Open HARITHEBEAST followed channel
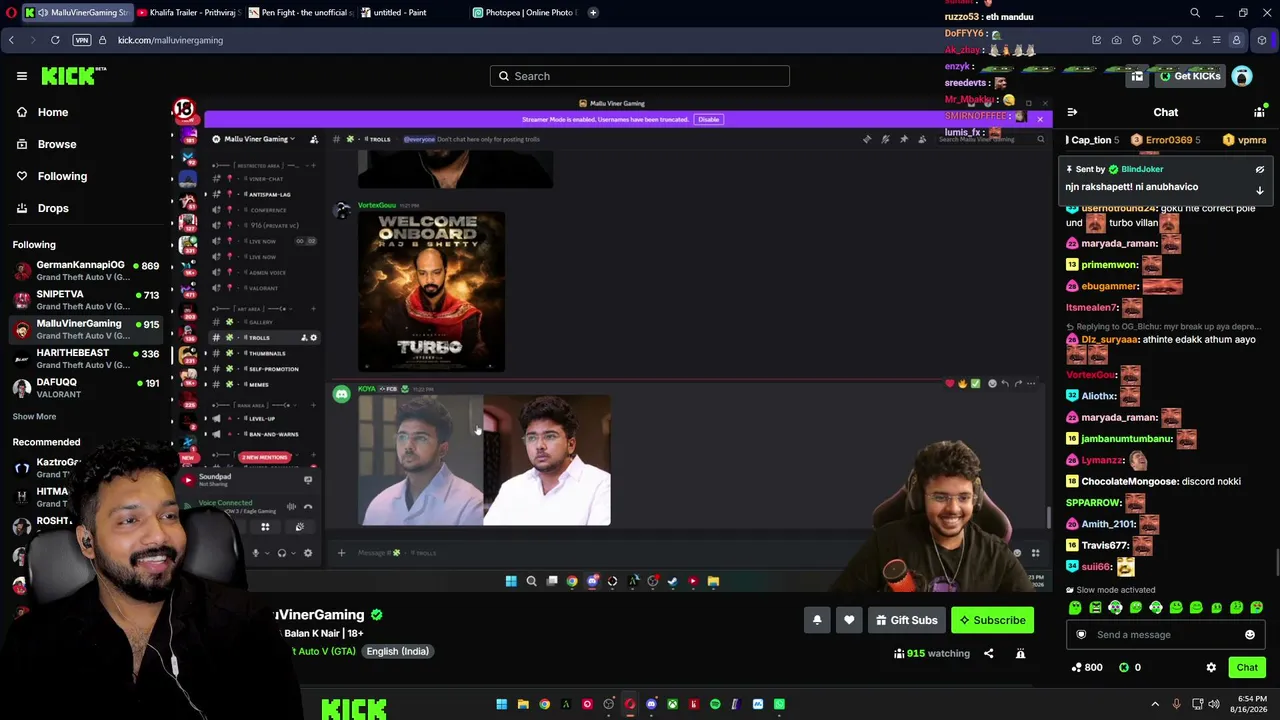 click(x=86, y=358)
